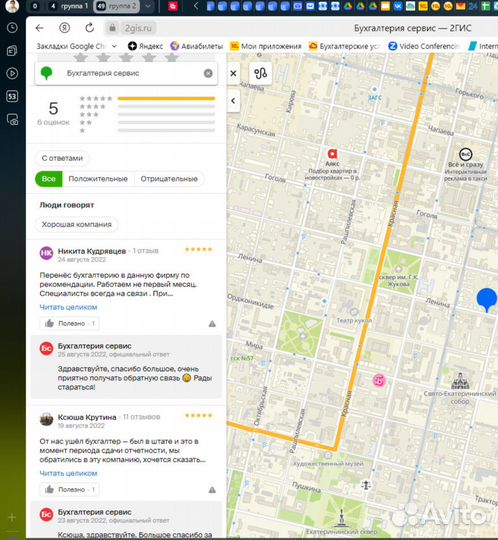Image resolution: width=498 pixels, height=540 pixels.
Task: Expand Ксюша's review with 'Читать целиком'
Action: click(x=68, y=473)
